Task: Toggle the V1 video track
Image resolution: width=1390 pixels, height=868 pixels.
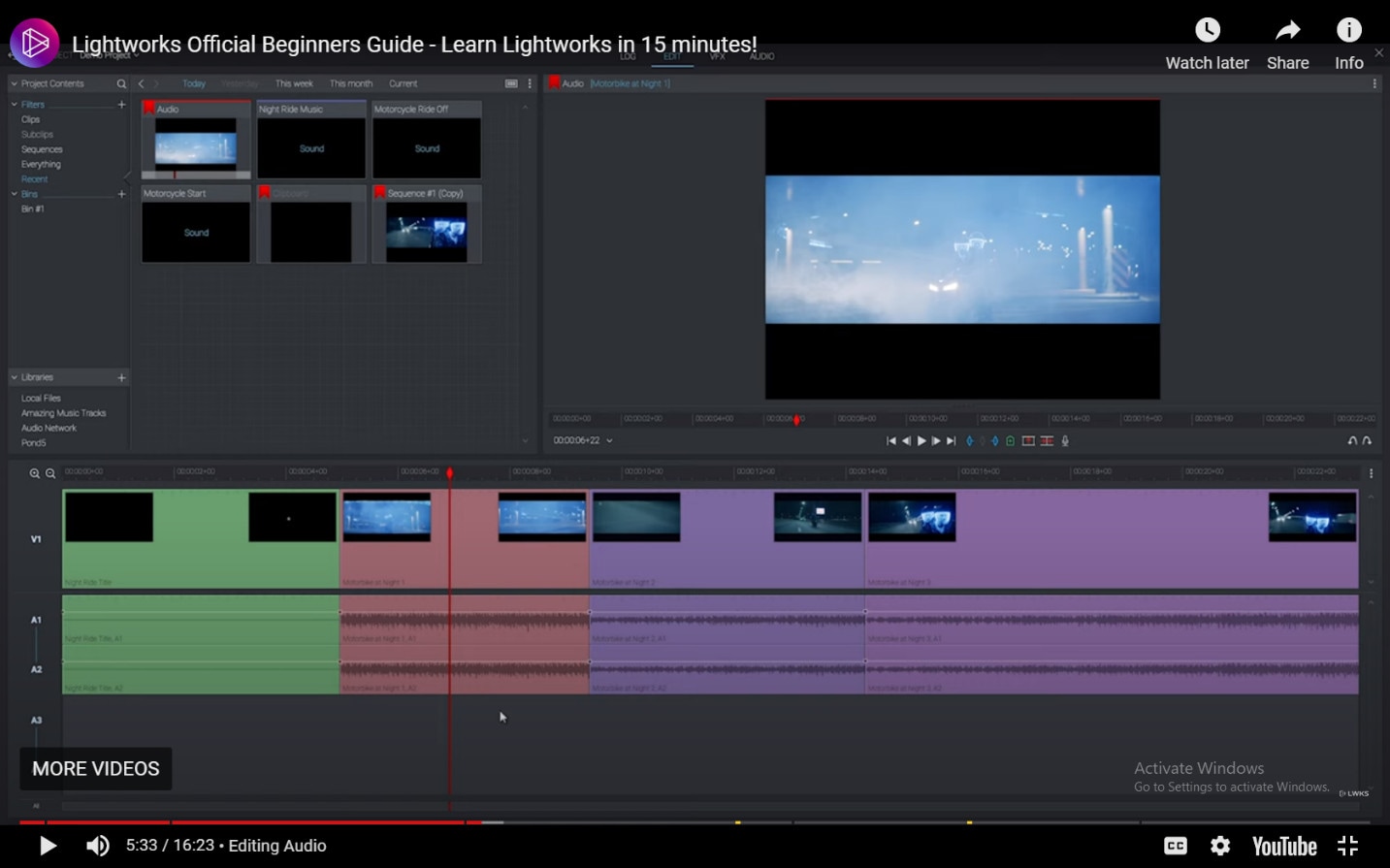Action: pyautogui.click(x=36, y=539)
